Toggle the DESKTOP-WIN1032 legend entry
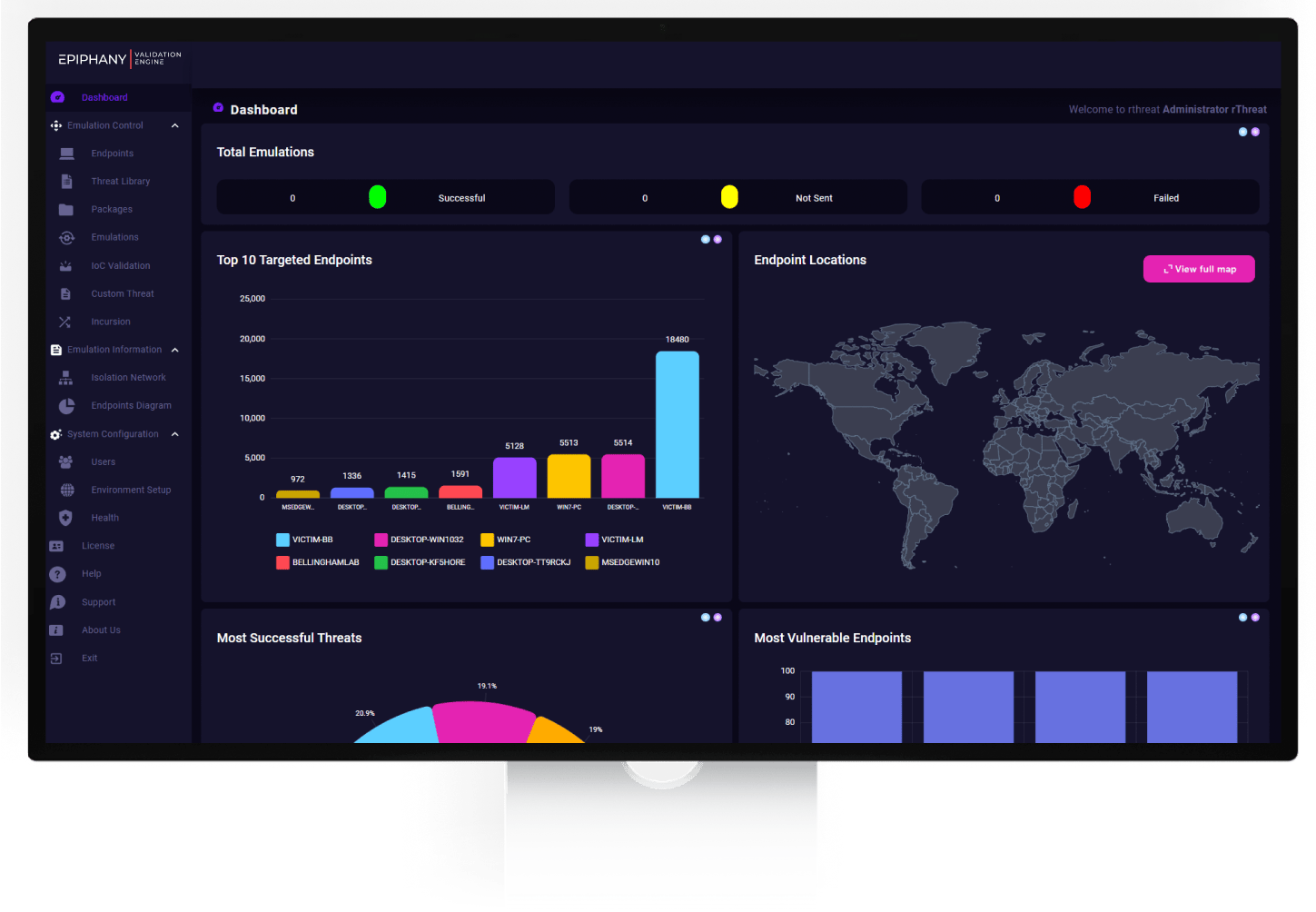 (419, 540)
